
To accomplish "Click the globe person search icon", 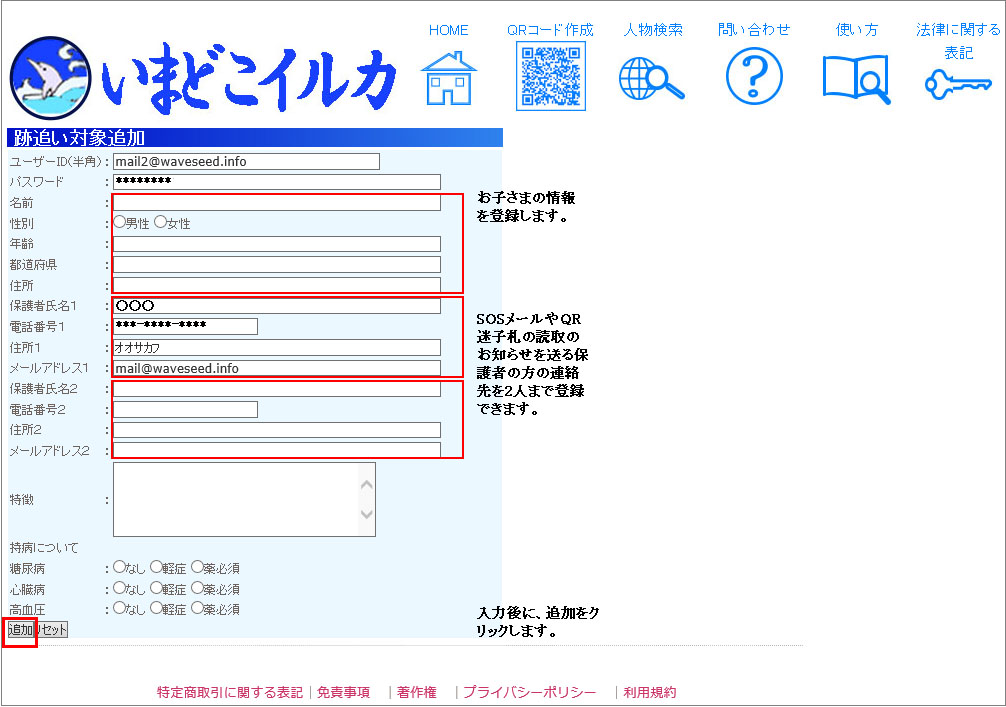I will pyautogui.click(x=652, y=78).
